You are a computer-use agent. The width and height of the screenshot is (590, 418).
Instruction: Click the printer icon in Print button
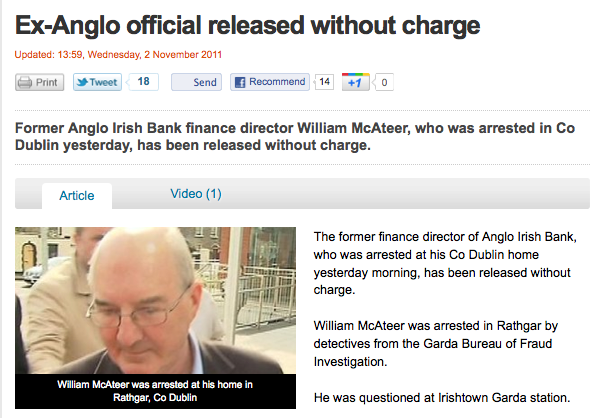tap(25, 82)
